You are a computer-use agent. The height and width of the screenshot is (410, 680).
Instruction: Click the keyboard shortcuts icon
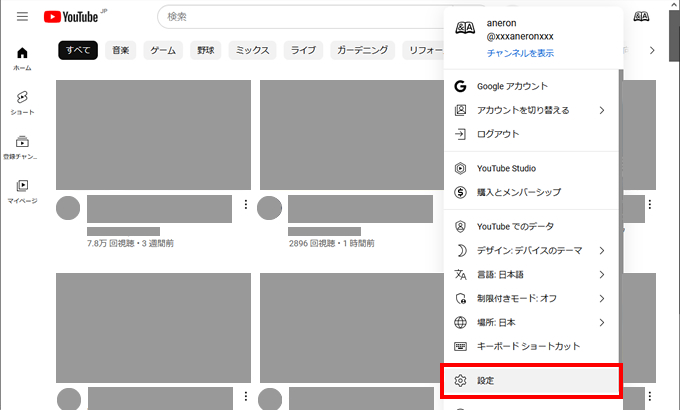[460, 346]
